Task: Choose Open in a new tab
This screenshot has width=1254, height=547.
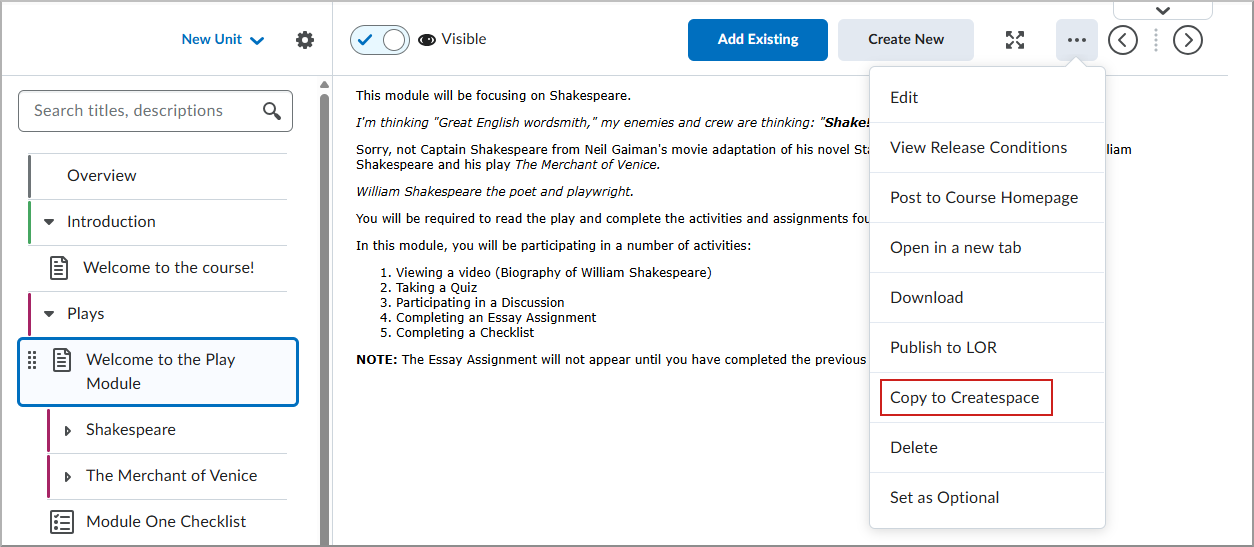Action: point(987,247)
